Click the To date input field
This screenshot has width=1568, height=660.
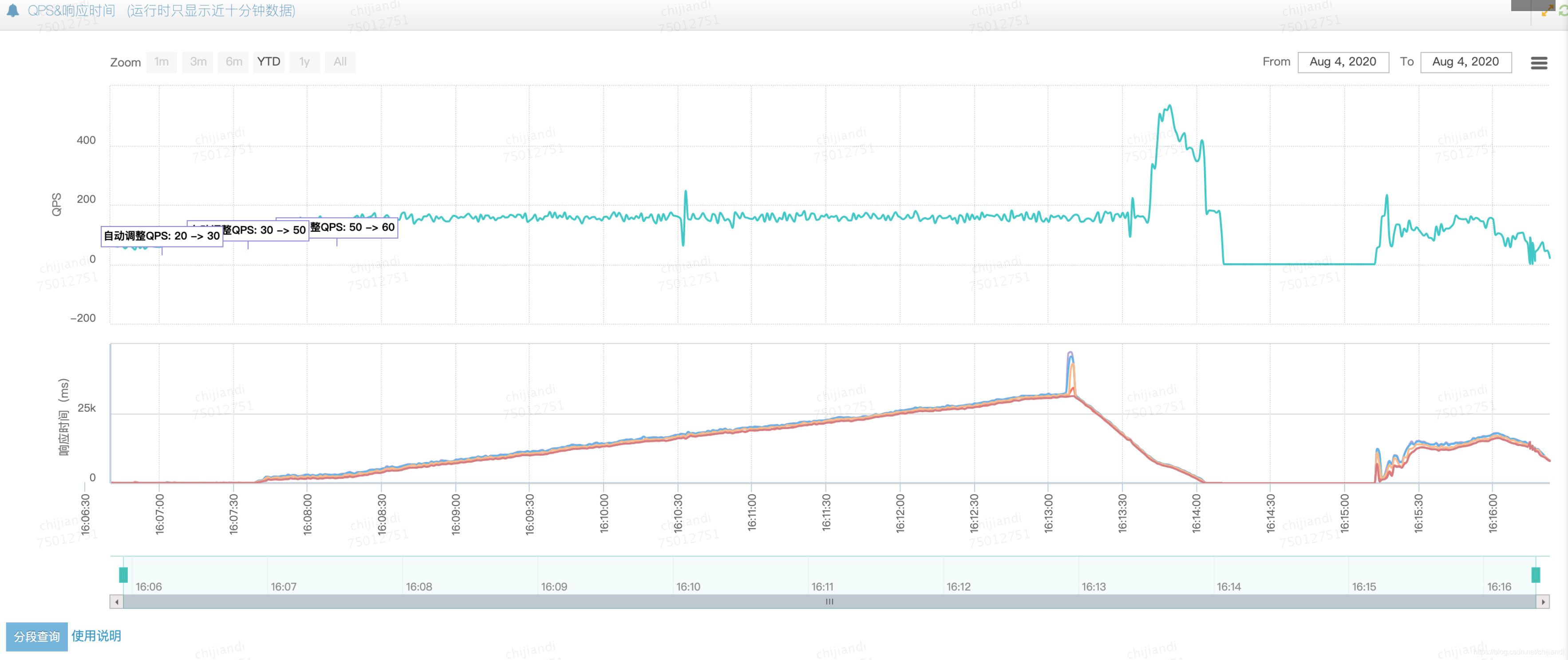(x=1466, y=62)
